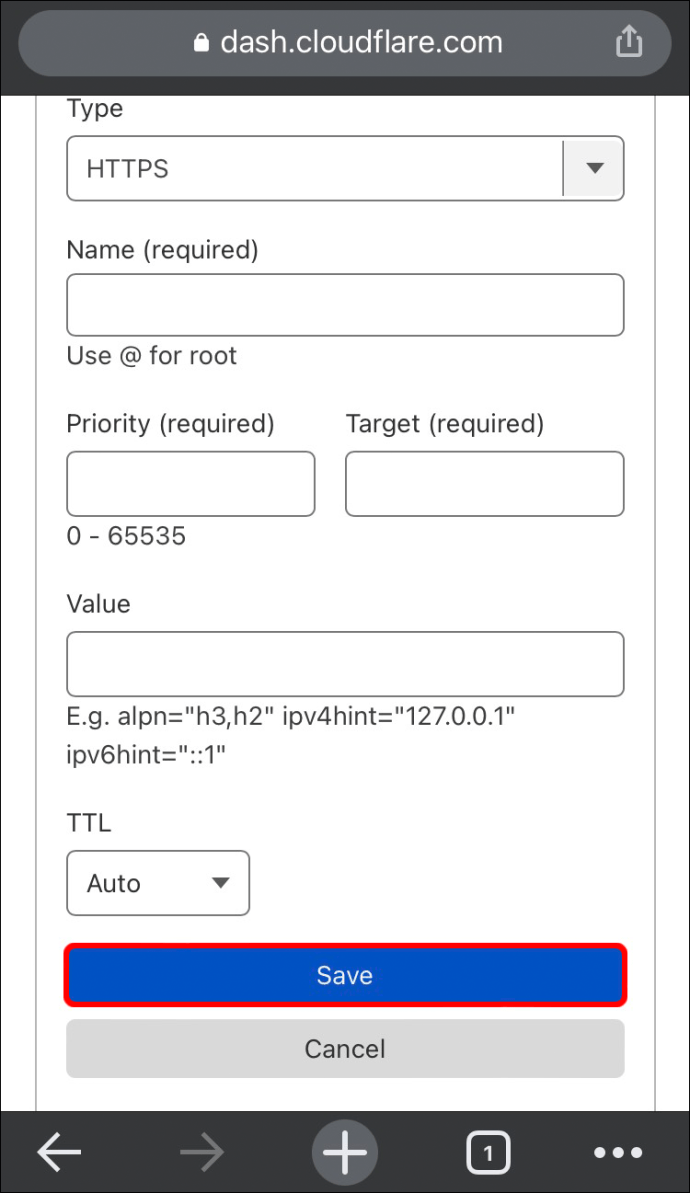Open the browser more options menu
The height and width of the screenshot is (1193, 690).
618,1152
